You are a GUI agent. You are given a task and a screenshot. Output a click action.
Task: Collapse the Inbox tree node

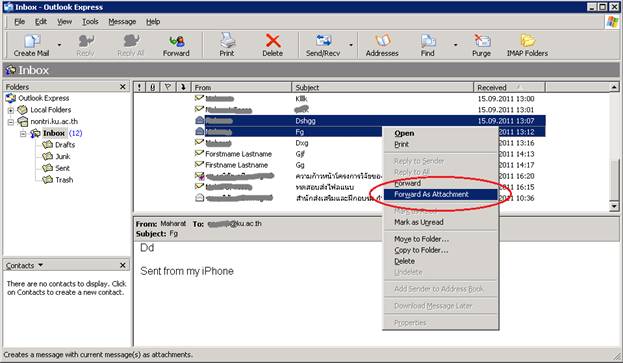tap(23, 133)
